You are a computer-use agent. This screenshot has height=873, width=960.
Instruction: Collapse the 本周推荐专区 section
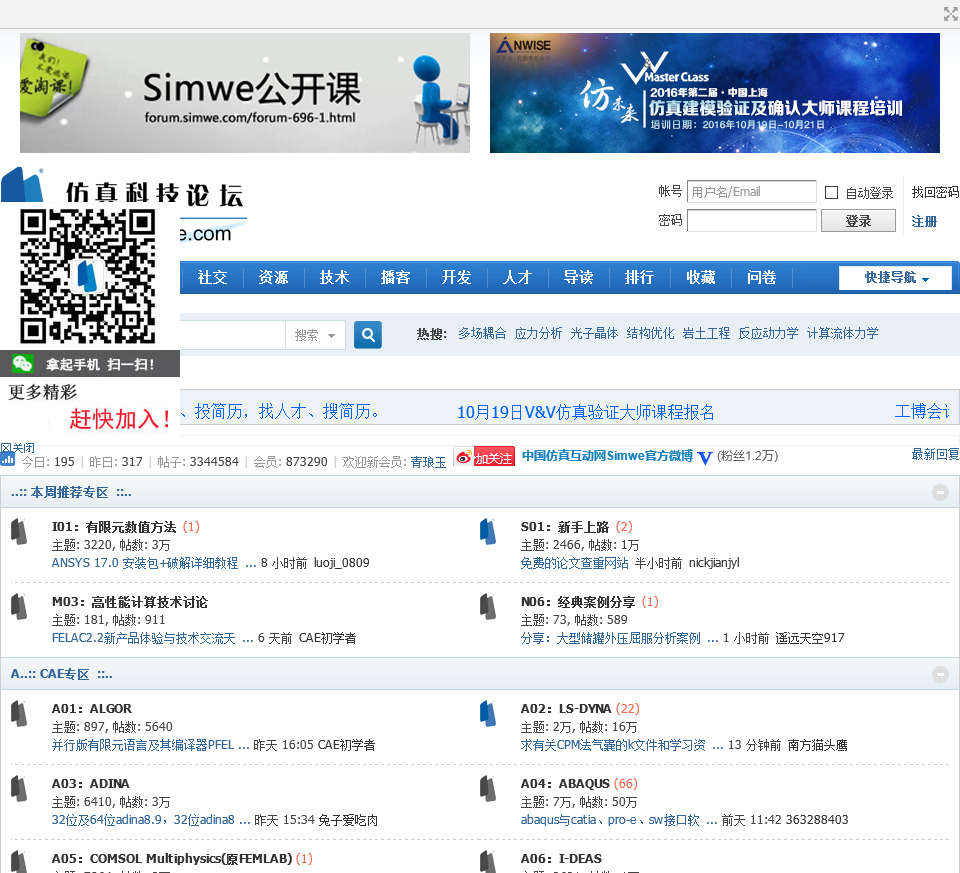click(940, 492)
